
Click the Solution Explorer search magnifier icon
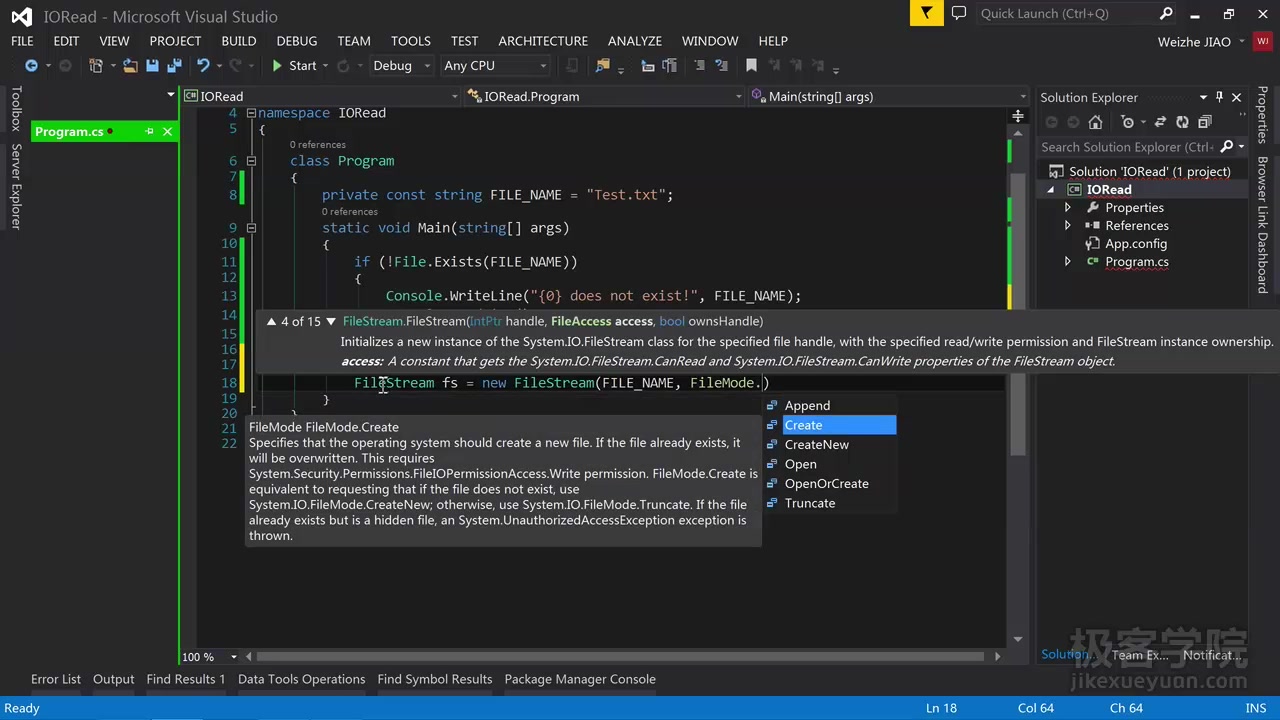(1228, 147)
